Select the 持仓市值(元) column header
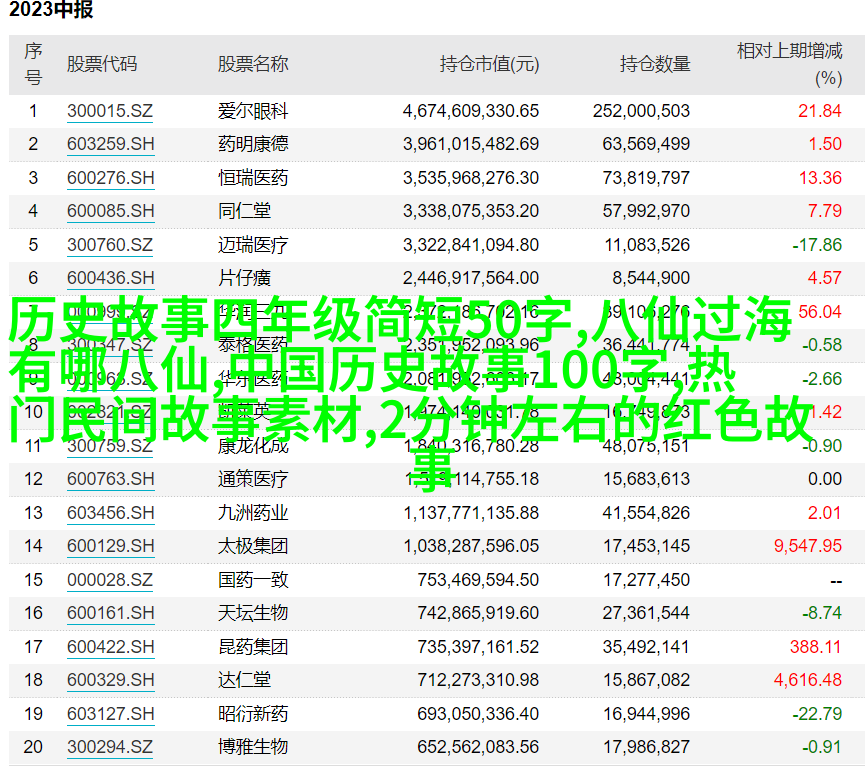Image resolution: width=865 pixels, height=776 pixels. (489, 65)
